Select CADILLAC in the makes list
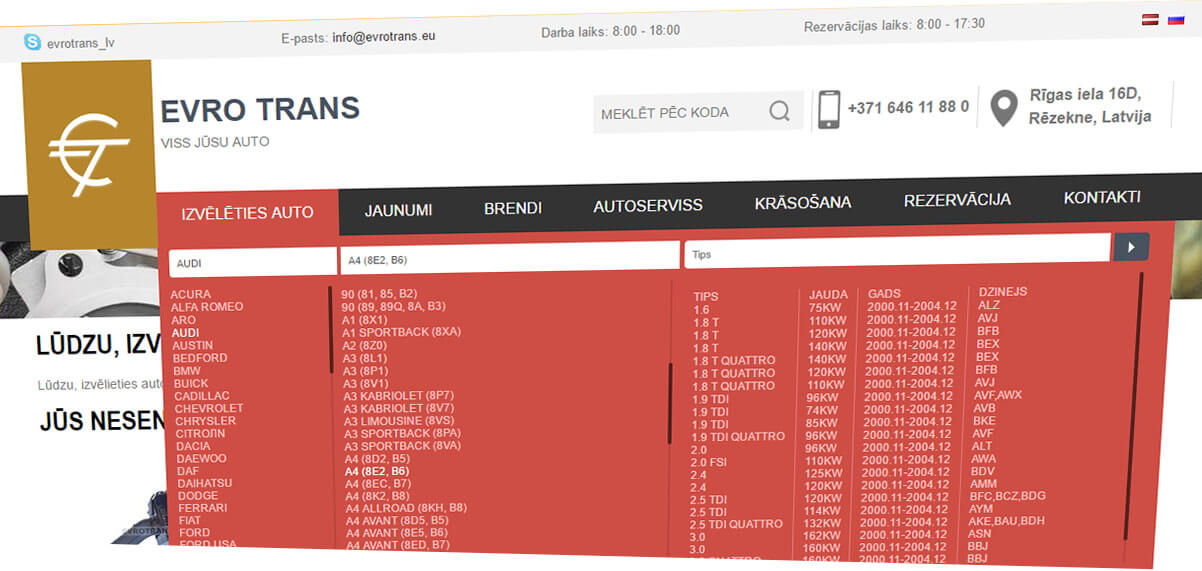Image resolution: width=1202 pixels, height=571 pixels. [x=203, y=396]
